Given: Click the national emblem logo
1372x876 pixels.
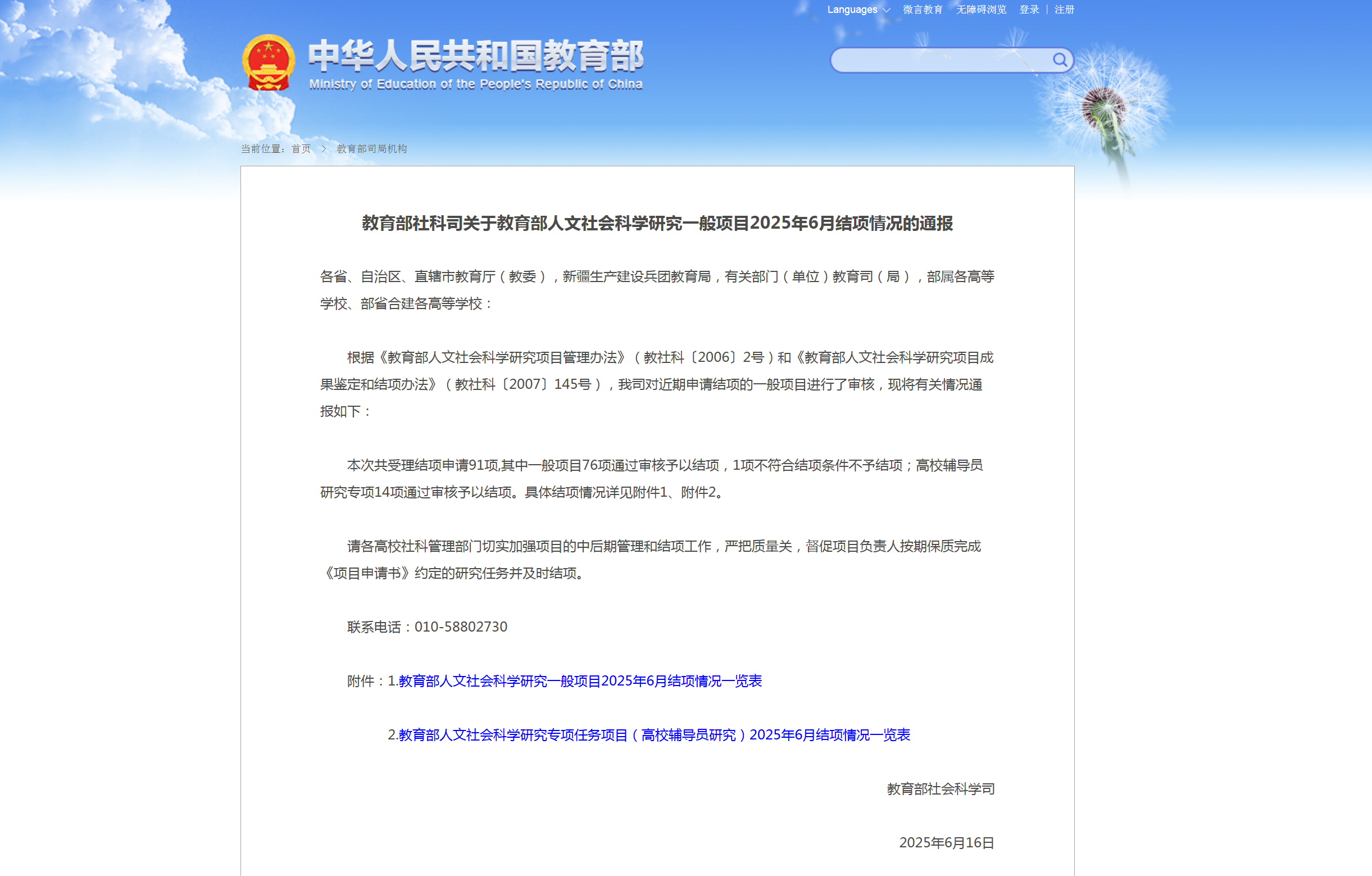Looking at the screenshot, I should [269, 63].
